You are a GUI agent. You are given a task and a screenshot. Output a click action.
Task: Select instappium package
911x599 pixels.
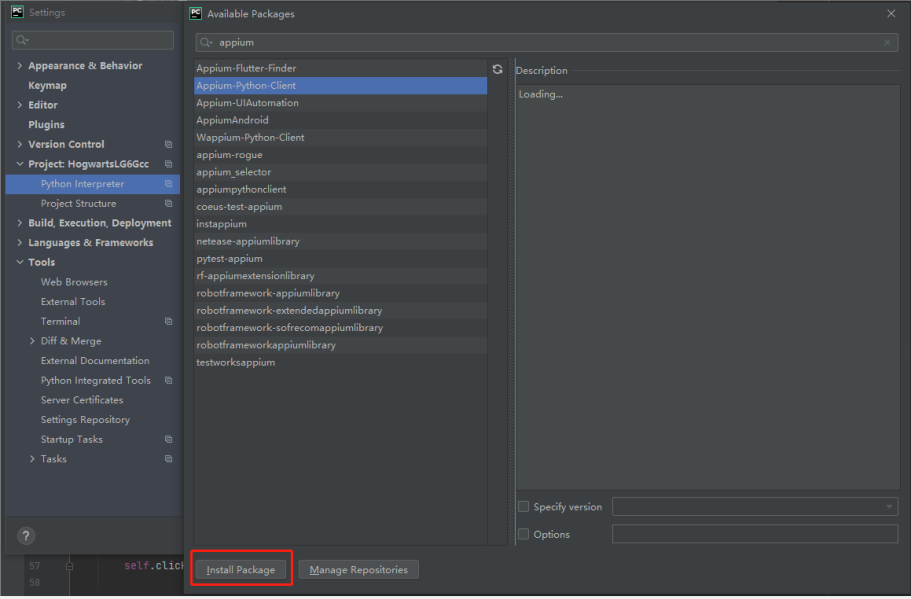(340, 224)
